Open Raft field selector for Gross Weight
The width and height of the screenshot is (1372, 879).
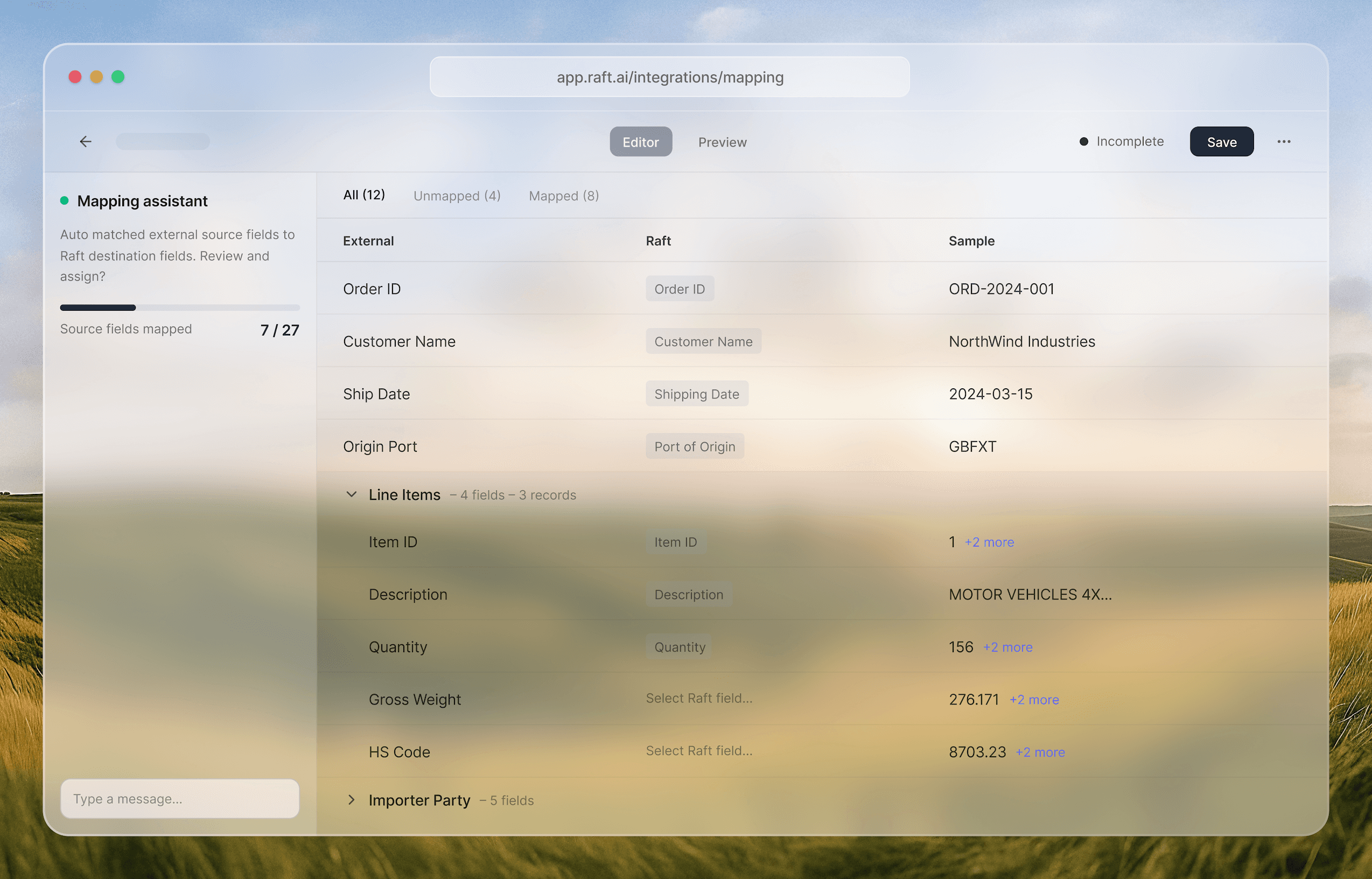click(699, 699)
